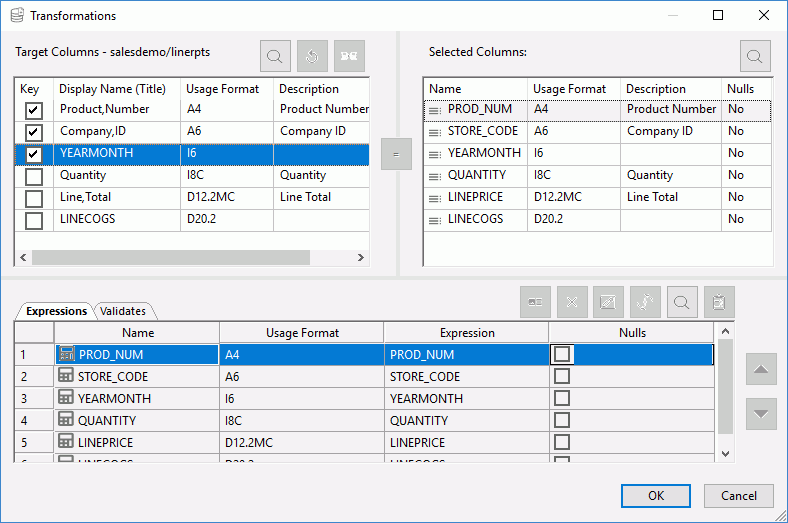Click the OK button
This screenshot has width=788, height=523.
(656, 496)
